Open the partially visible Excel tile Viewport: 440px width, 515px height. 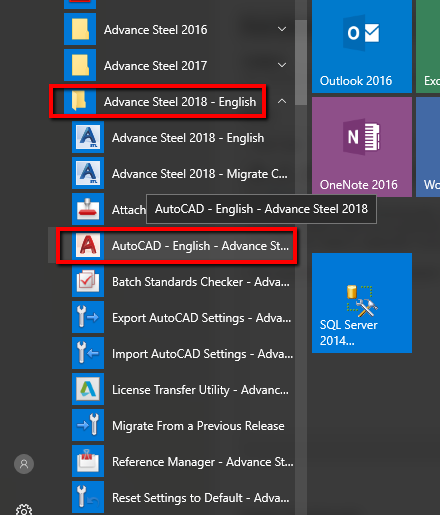coord(428,46)
